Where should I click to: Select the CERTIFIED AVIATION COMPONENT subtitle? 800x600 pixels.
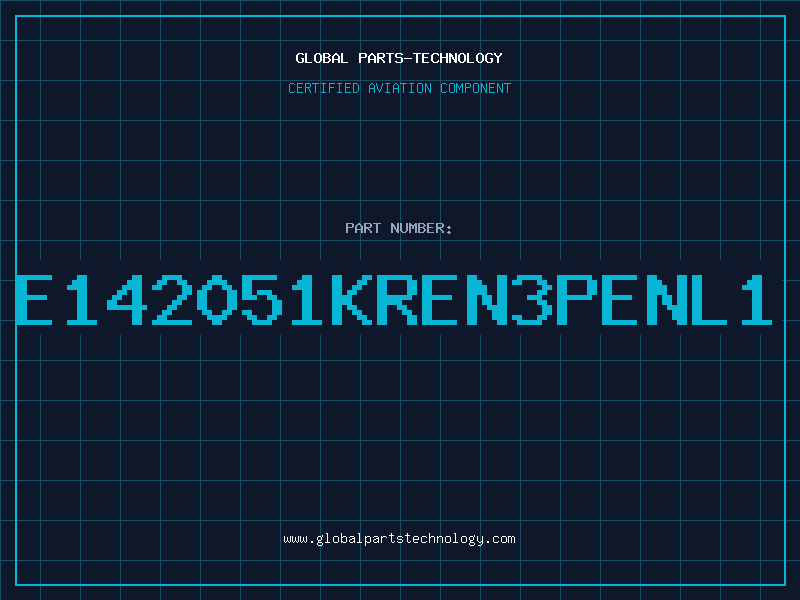[x=399, y=88]
